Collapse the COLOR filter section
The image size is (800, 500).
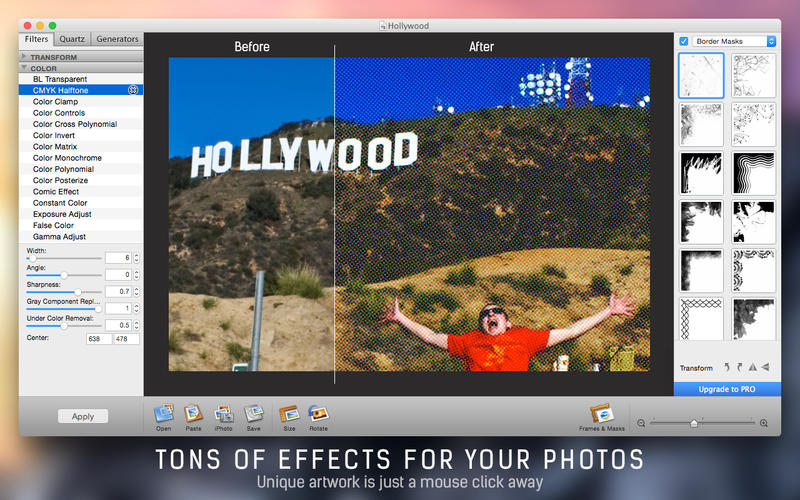tap(23, 68)
